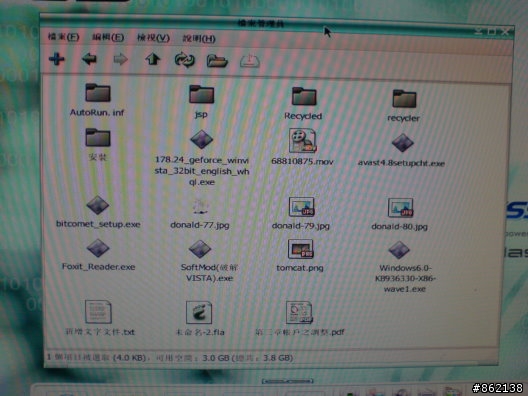Select the 178.24_geforce driver exe icon
Image resolution: width=528 pixels, height=396 pixels.
coord(201,139)
